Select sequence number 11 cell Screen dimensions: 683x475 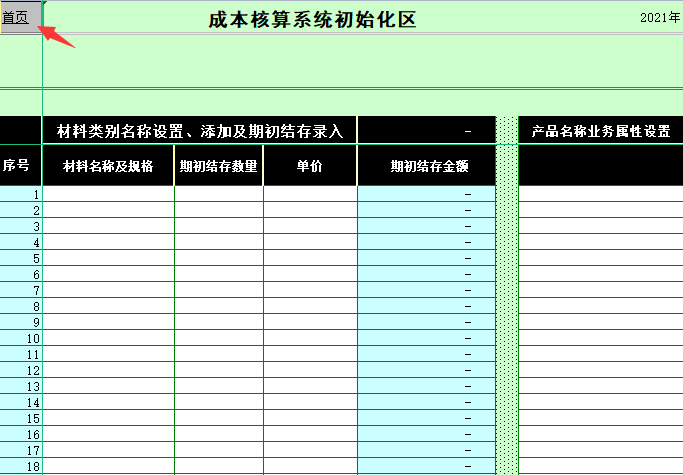[21, 354]
